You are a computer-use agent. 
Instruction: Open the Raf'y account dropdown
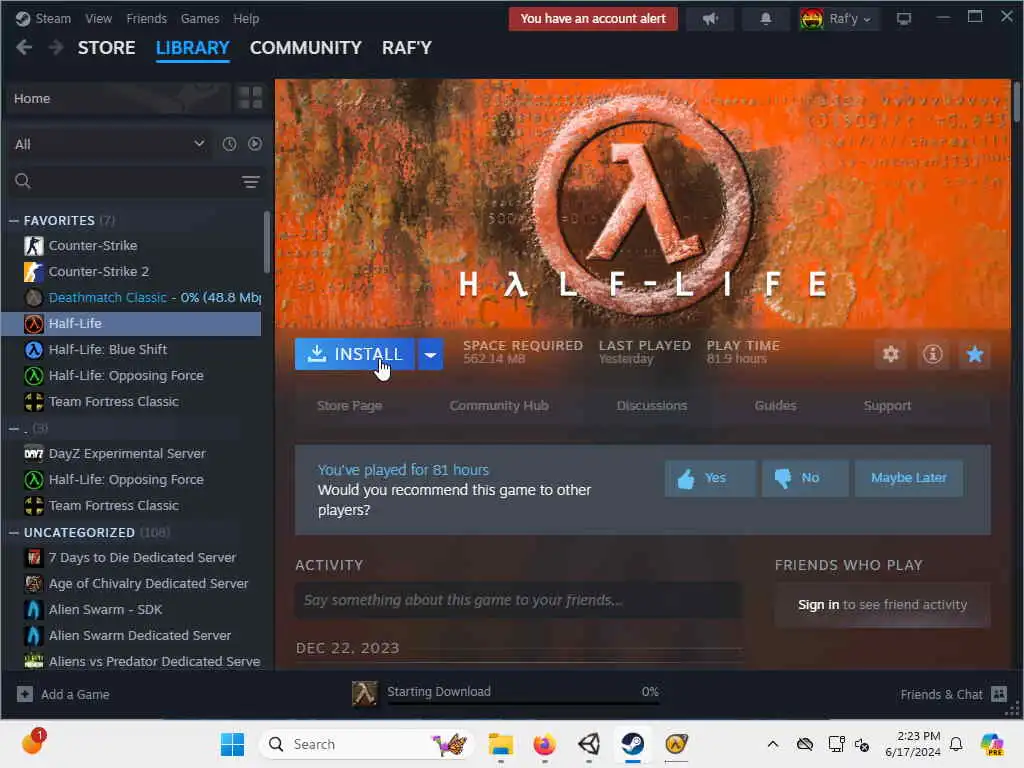839,19
